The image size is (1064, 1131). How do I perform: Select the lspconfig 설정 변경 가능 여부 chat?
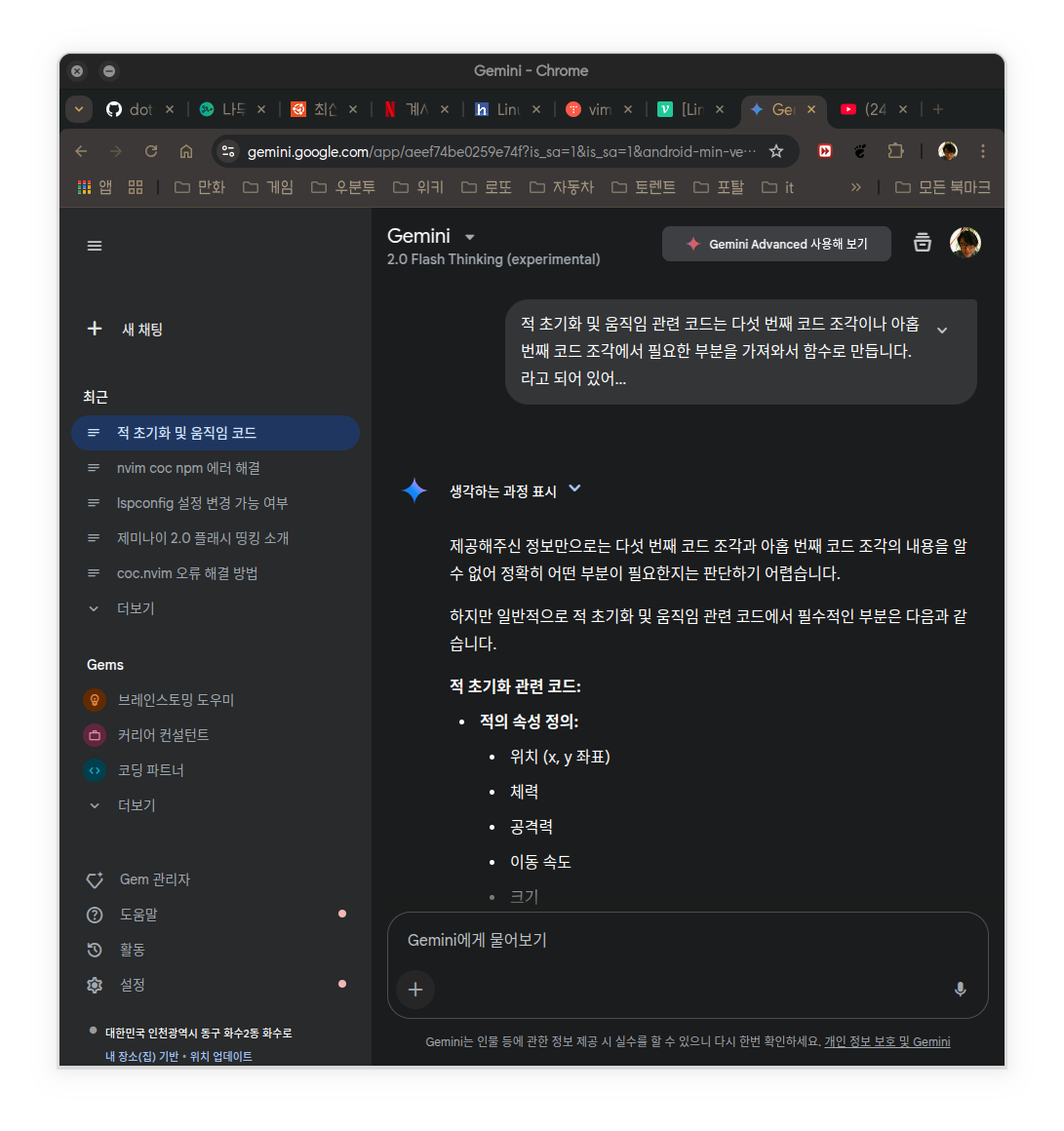tap(215, 503)
